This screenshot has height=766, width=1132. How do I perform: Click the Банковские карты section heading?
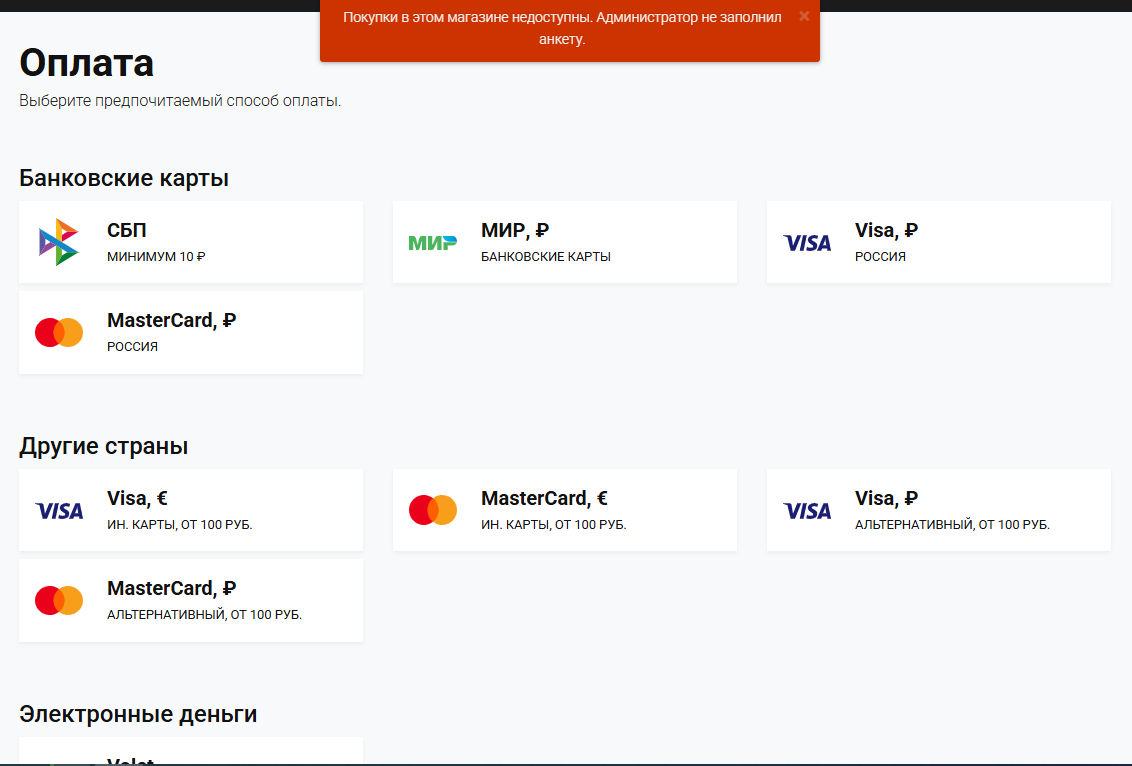pos(124,178)
